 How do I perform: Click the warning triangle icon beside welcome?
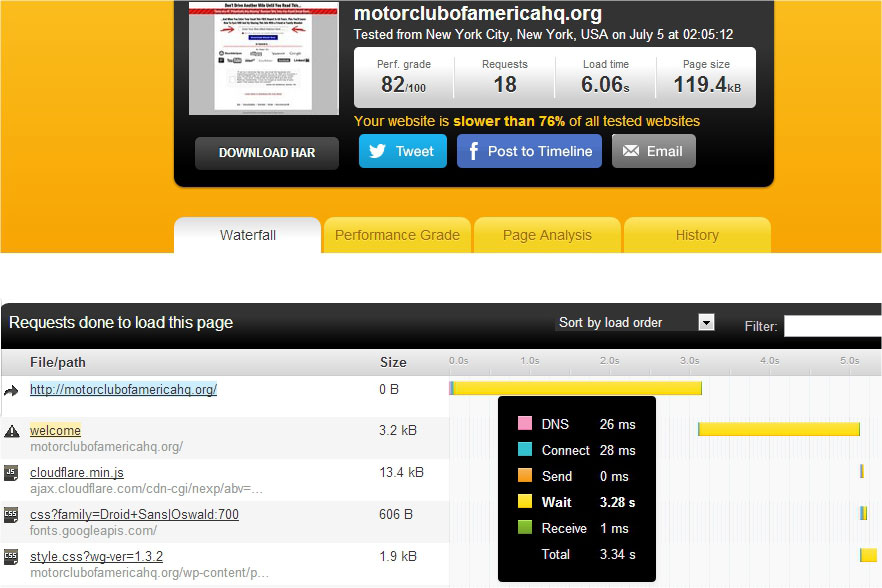click(x=12, y=431)
